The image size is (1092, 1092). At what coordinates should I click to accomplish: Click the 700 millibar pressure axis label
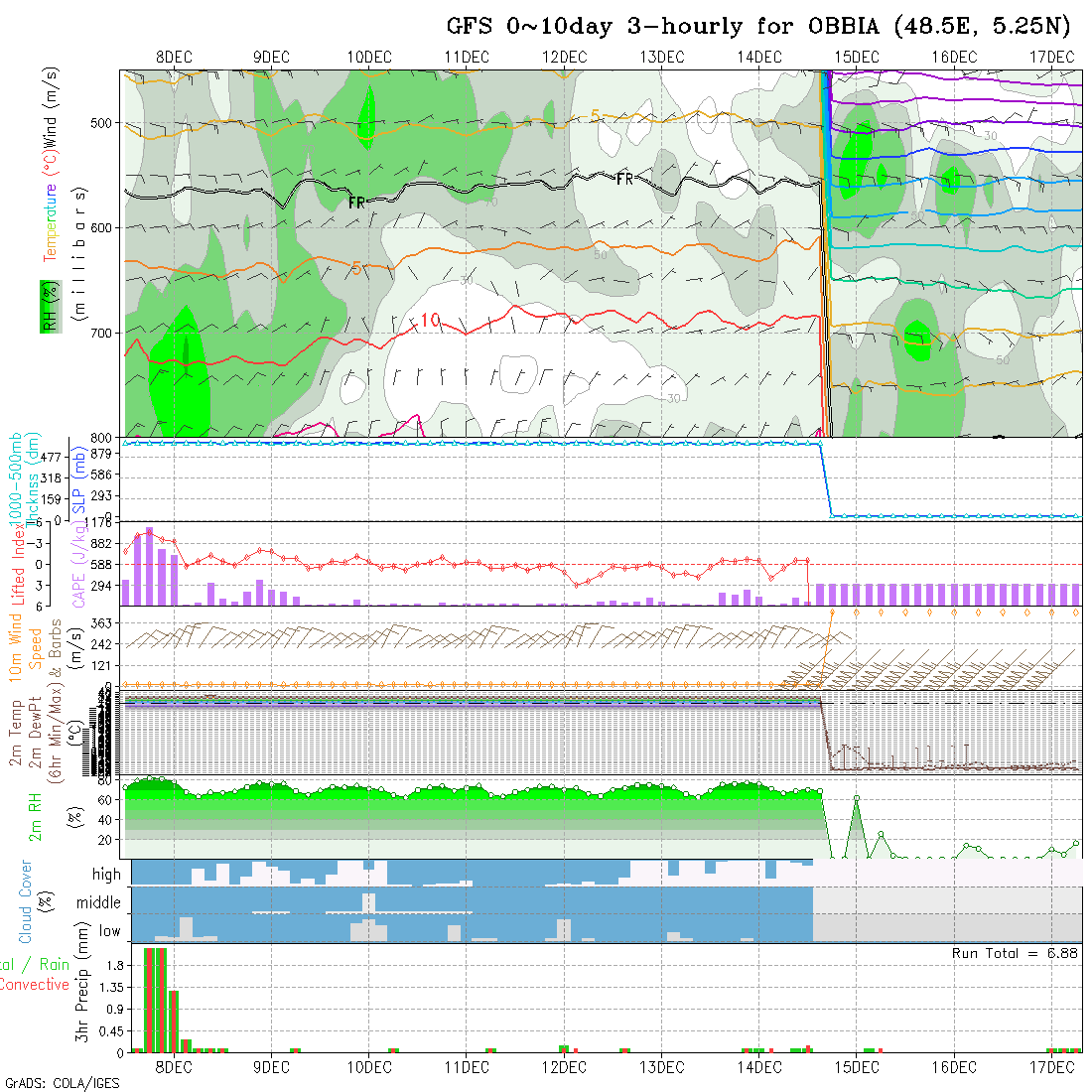coord(105,333)
